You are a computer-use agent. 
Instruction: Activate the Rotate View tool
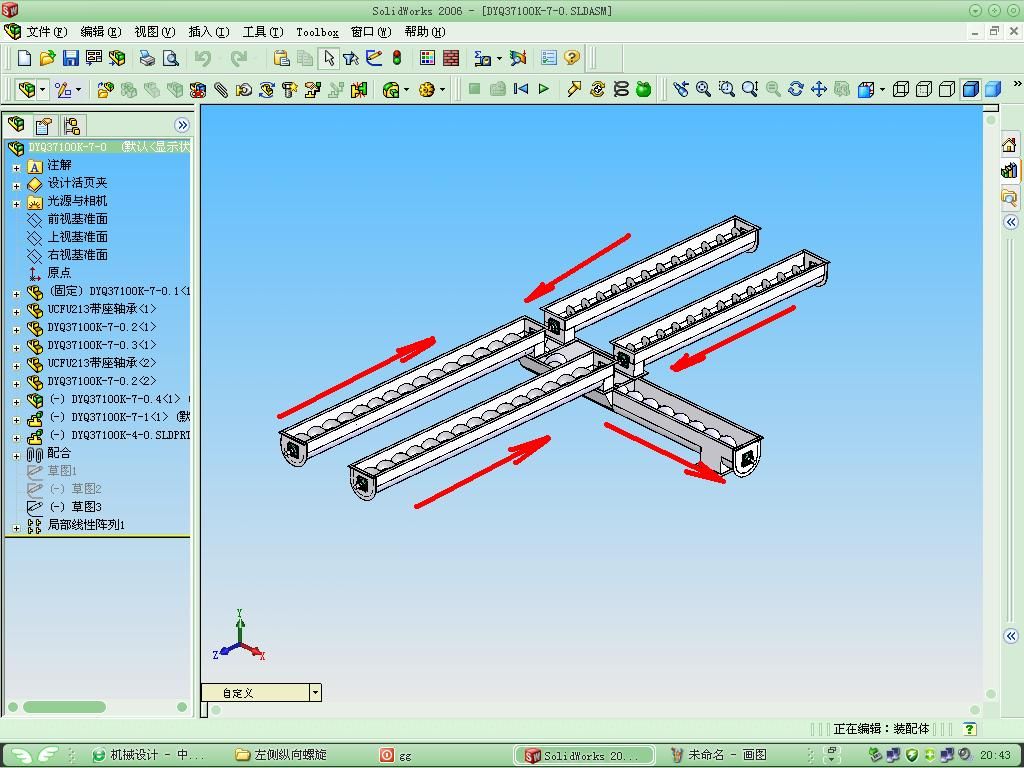796,89
